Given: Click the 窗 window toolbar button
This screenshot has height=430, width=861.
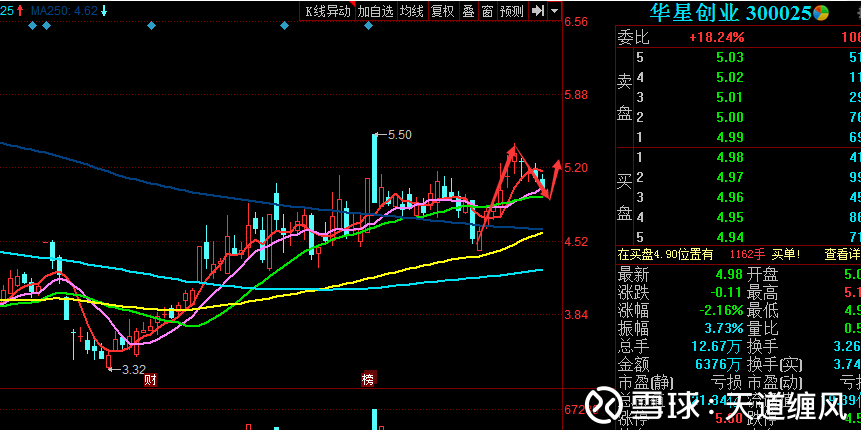Looking at the screenshot, I should point(487,10).
